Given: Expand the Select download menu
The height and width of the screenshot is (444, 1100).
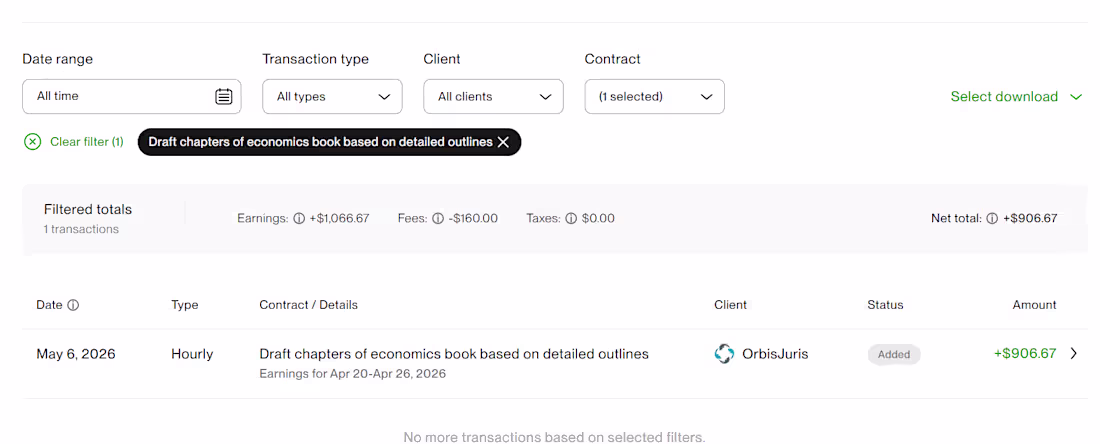Looking at the screenshot, I should pos(1017,97).
